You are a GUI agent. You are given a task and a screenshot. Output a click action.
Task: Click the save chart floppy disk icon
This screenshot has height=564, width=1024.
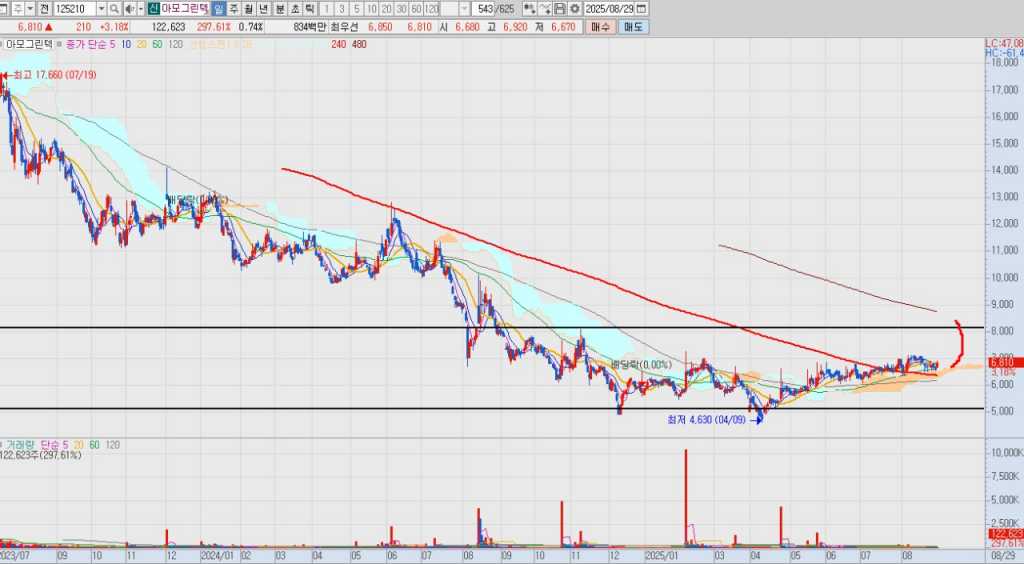pos(560,9)
